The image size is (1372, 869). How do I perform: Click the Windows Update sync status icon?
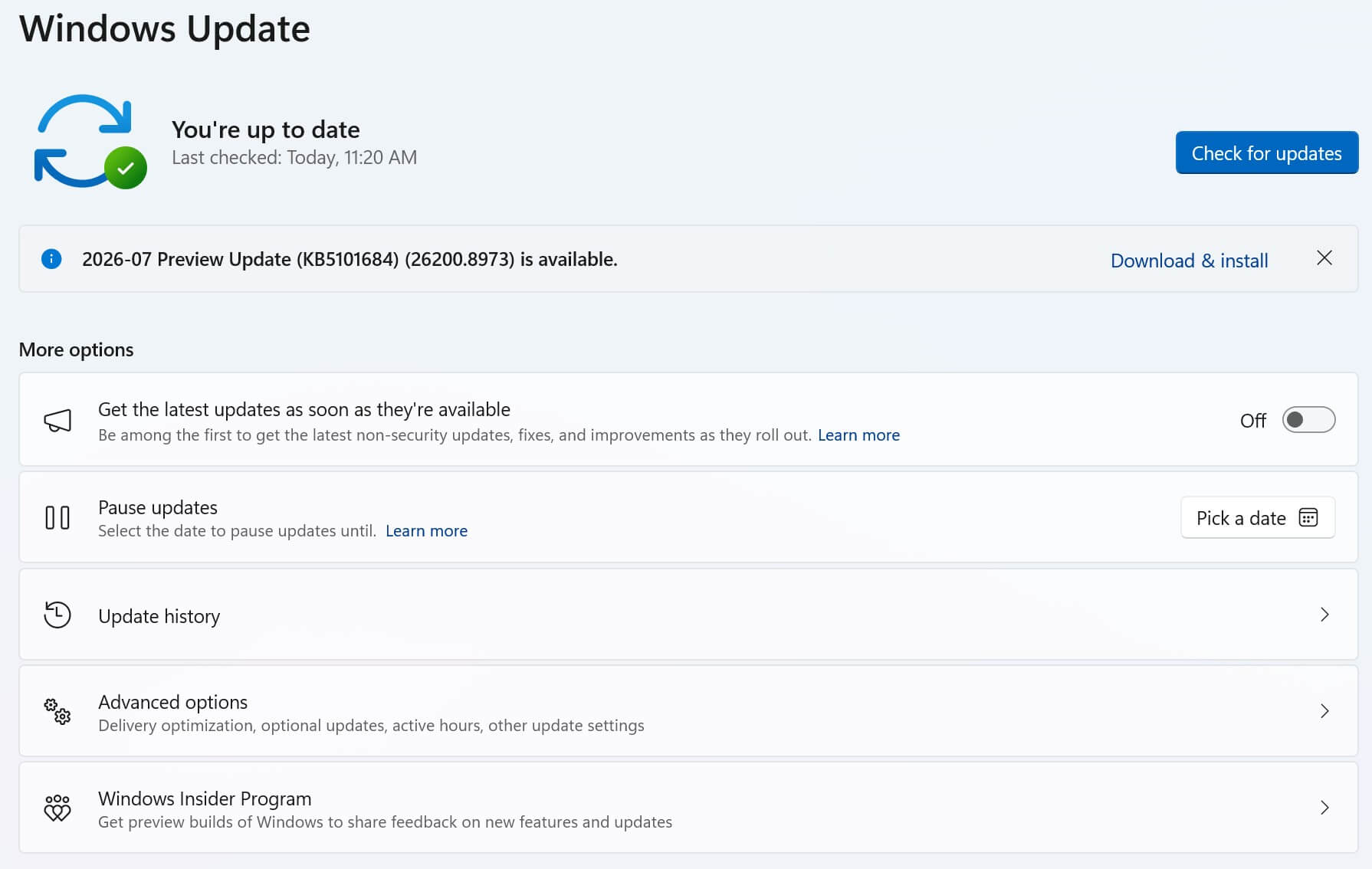[x=90, y=142]
